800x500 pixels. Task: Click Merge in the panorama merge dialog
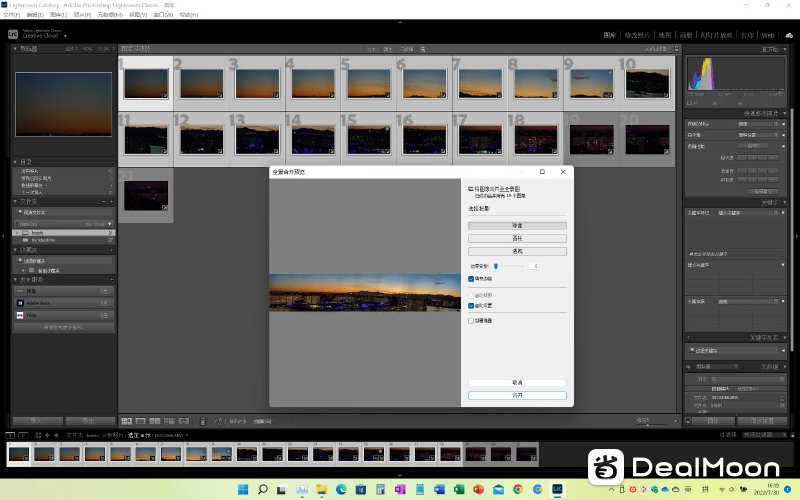coord(517,395)
